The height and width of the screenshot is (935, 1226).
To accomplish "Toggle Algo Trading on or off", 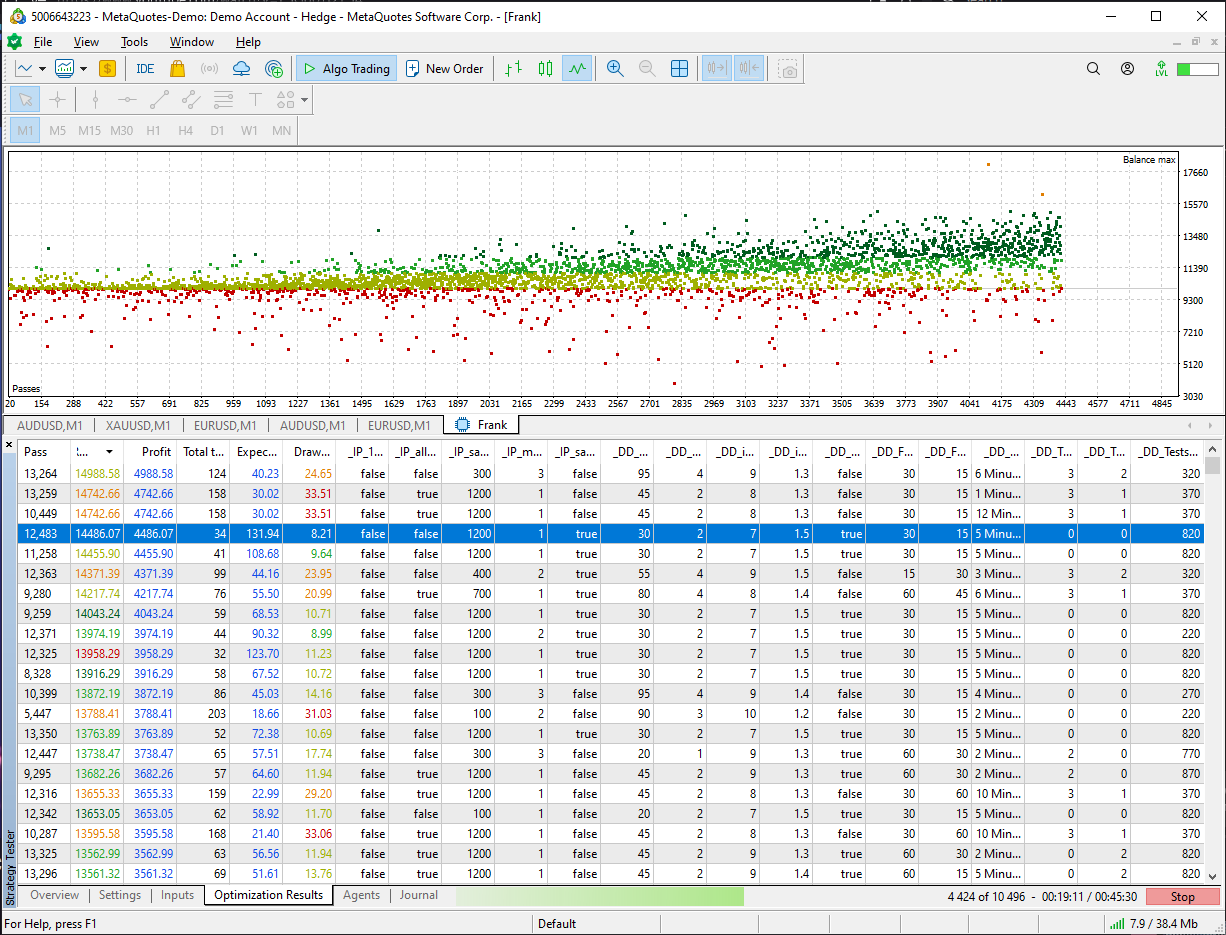I will click(346, 69).
